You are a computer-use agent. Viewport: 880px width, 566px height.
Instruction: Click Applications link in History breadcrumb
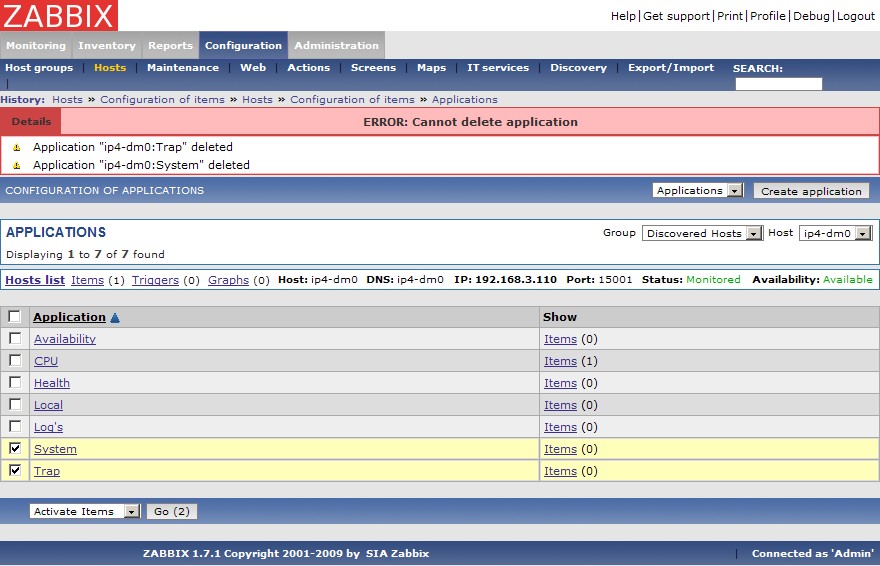pyautogui.click(x=465, y=99)
